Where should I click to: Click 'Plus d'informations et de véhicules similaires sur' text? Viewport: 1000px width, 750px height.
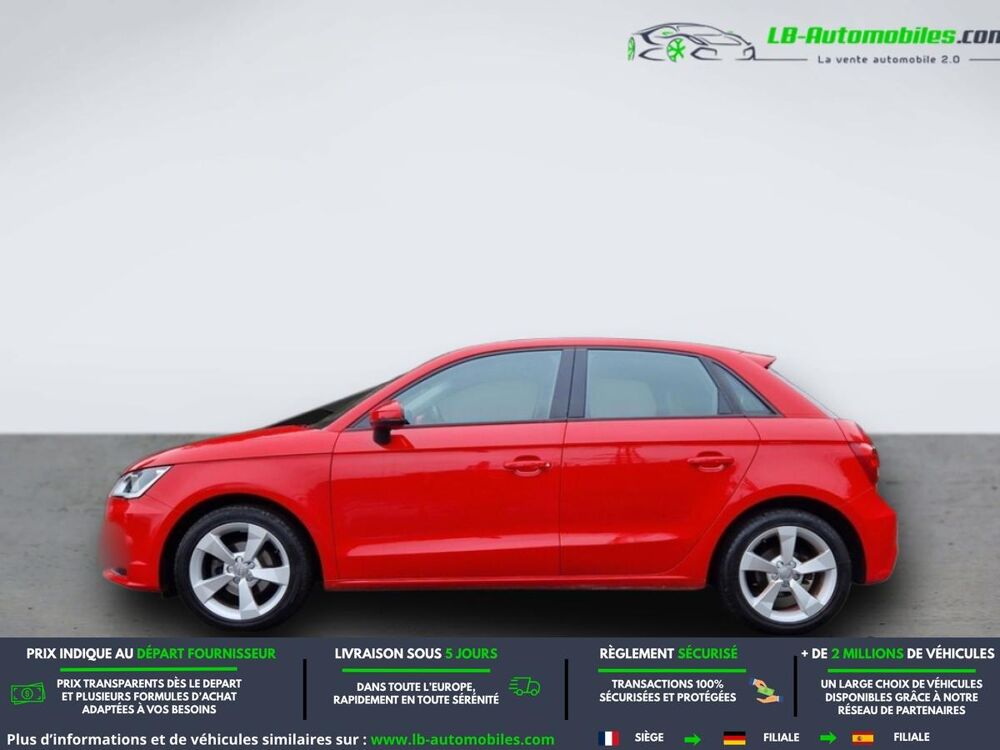pyautogui.click(x=187, y=740)
